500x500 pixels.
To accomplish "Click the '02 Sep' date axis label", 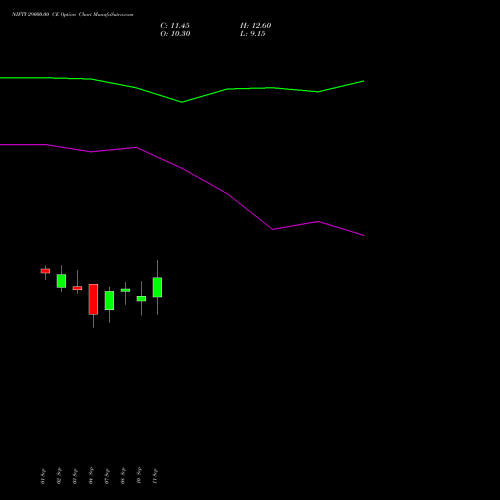I will click(59, 476).
